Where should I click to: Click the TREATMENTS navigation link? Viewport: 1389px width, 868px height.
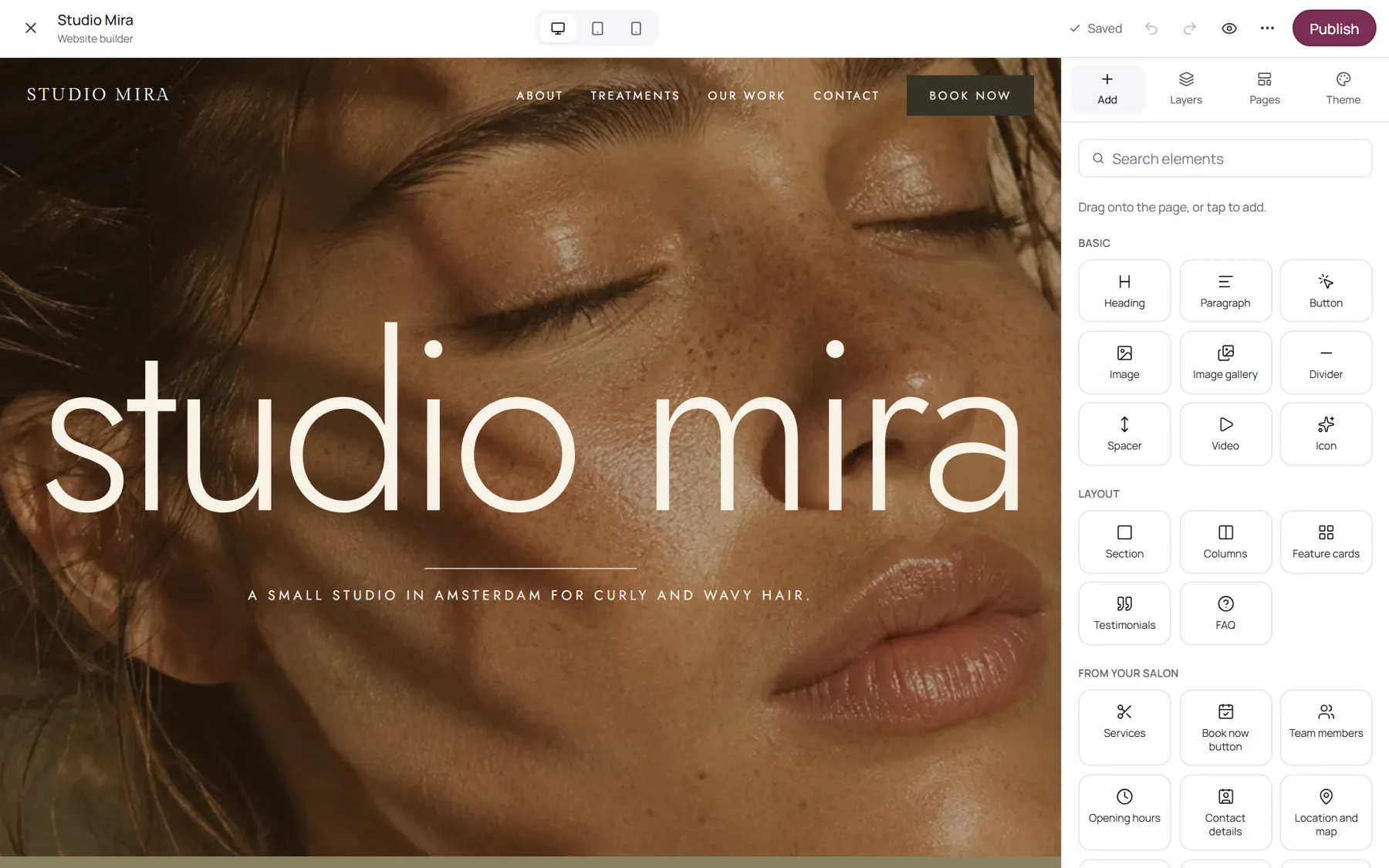click(x=635, y=96)
